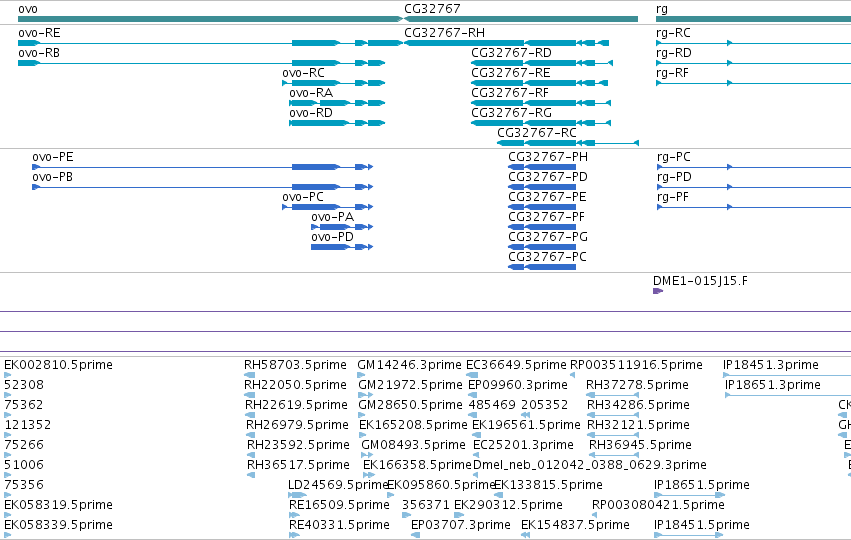Select the RP003080421.5prime EST label

[x=658, y=505]
